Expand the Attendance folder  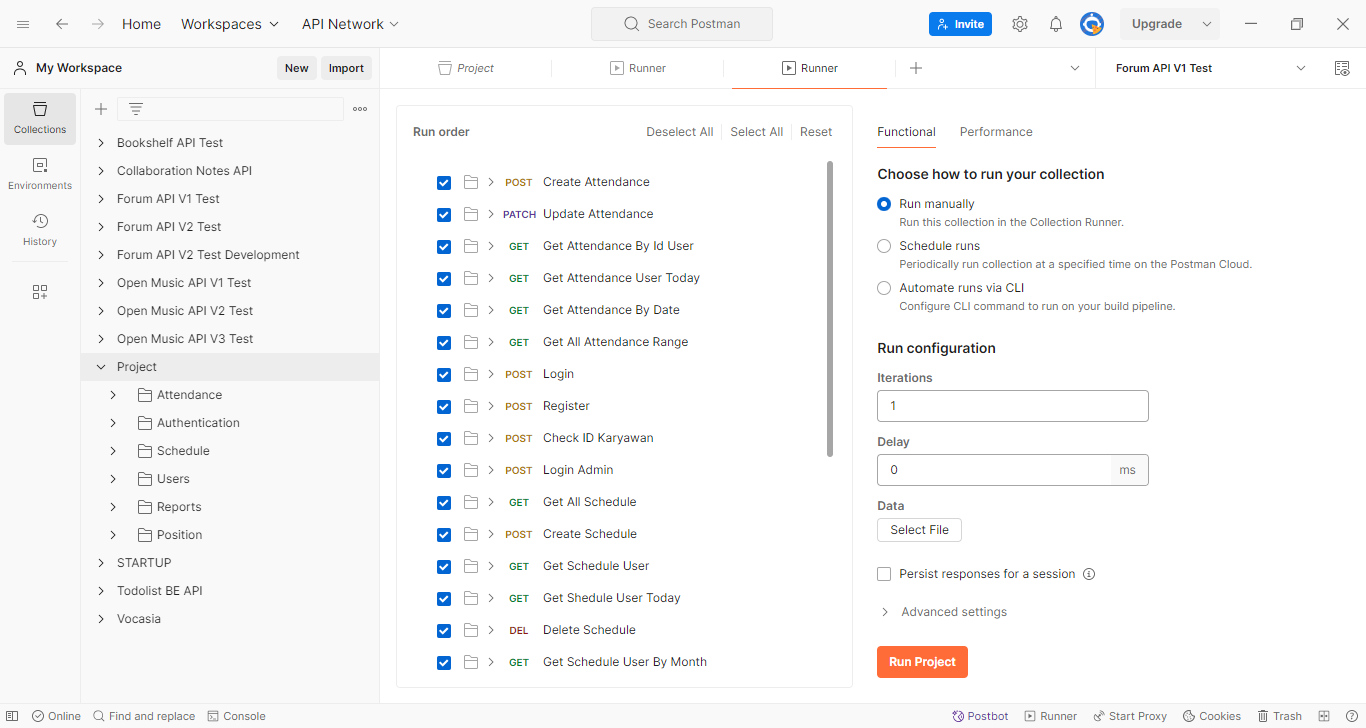(x=113, y=395)
